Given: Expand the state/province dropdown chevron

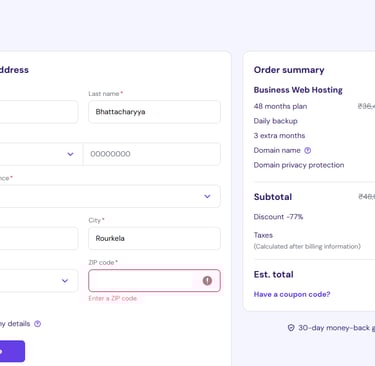Looking at the screenshot, I should (x=207, y=196).
